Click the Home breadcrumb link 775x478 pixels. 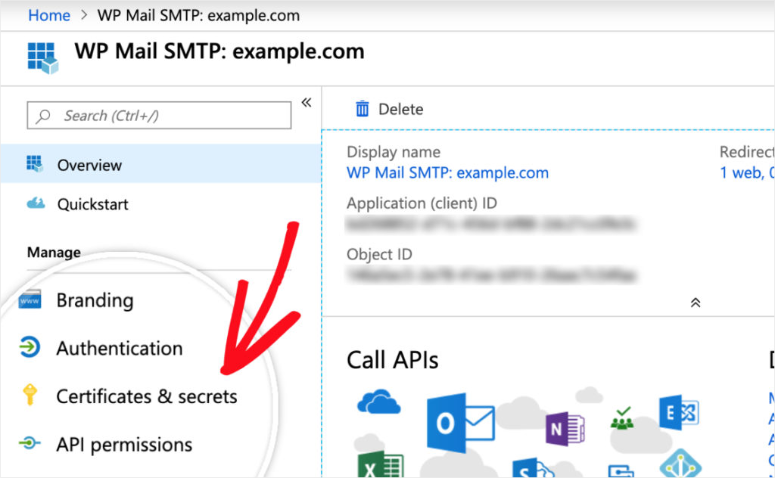[x=49, y=15]
